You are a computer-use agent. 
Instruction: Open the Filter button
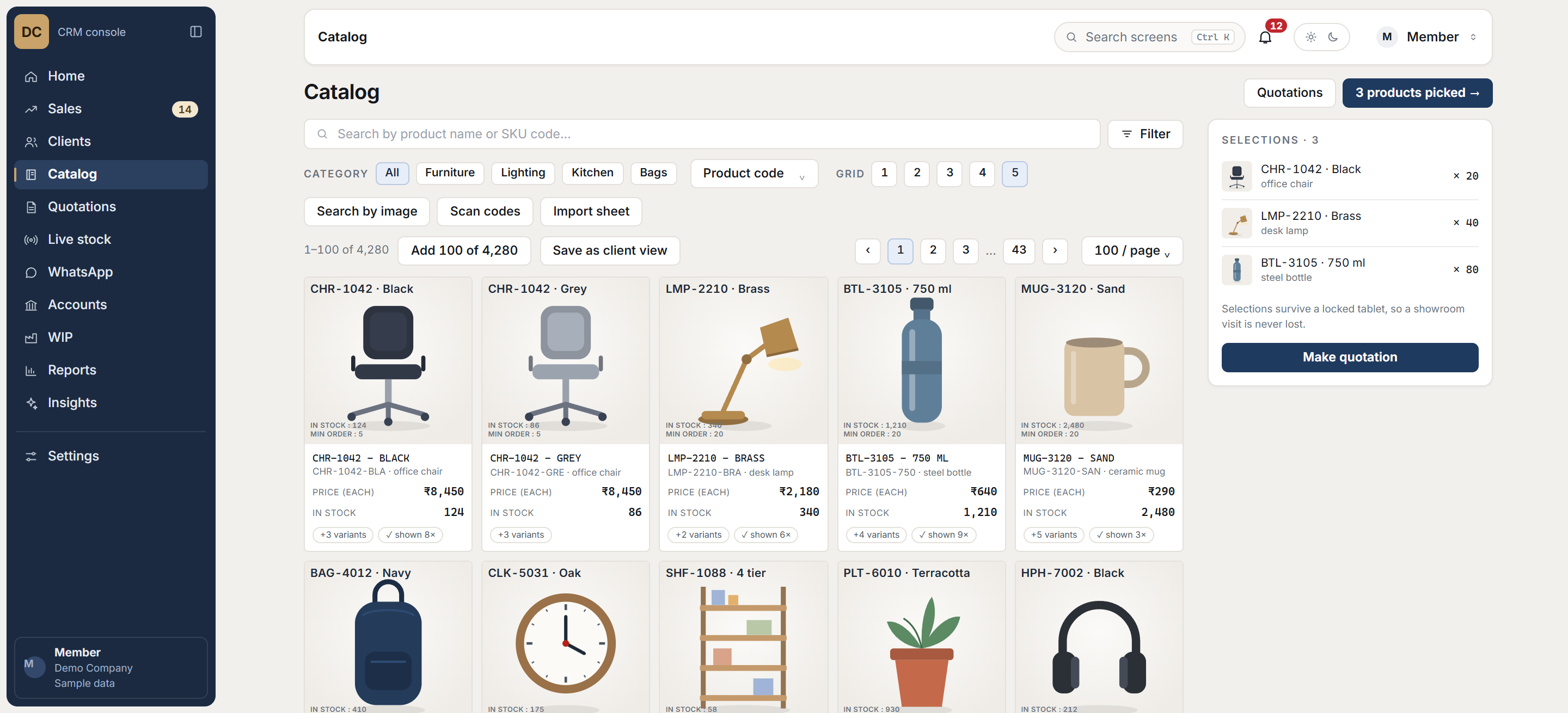(1145, 134)
